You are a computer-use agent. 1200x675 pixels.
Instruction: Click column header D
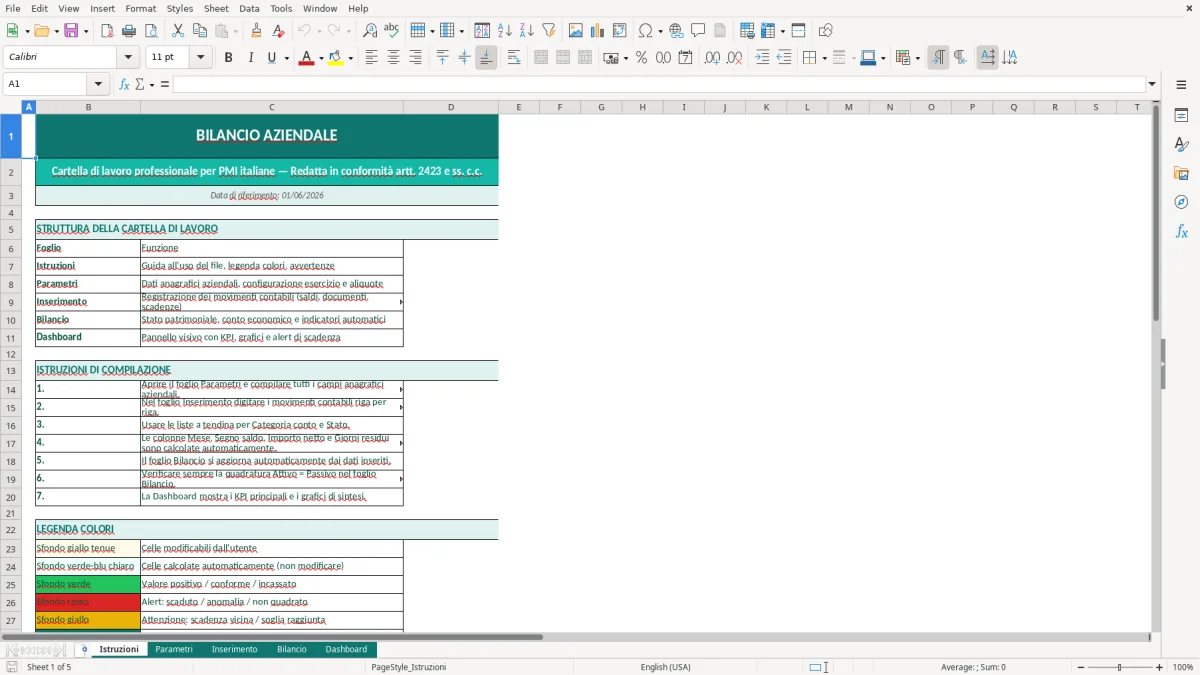click(451, 107)
